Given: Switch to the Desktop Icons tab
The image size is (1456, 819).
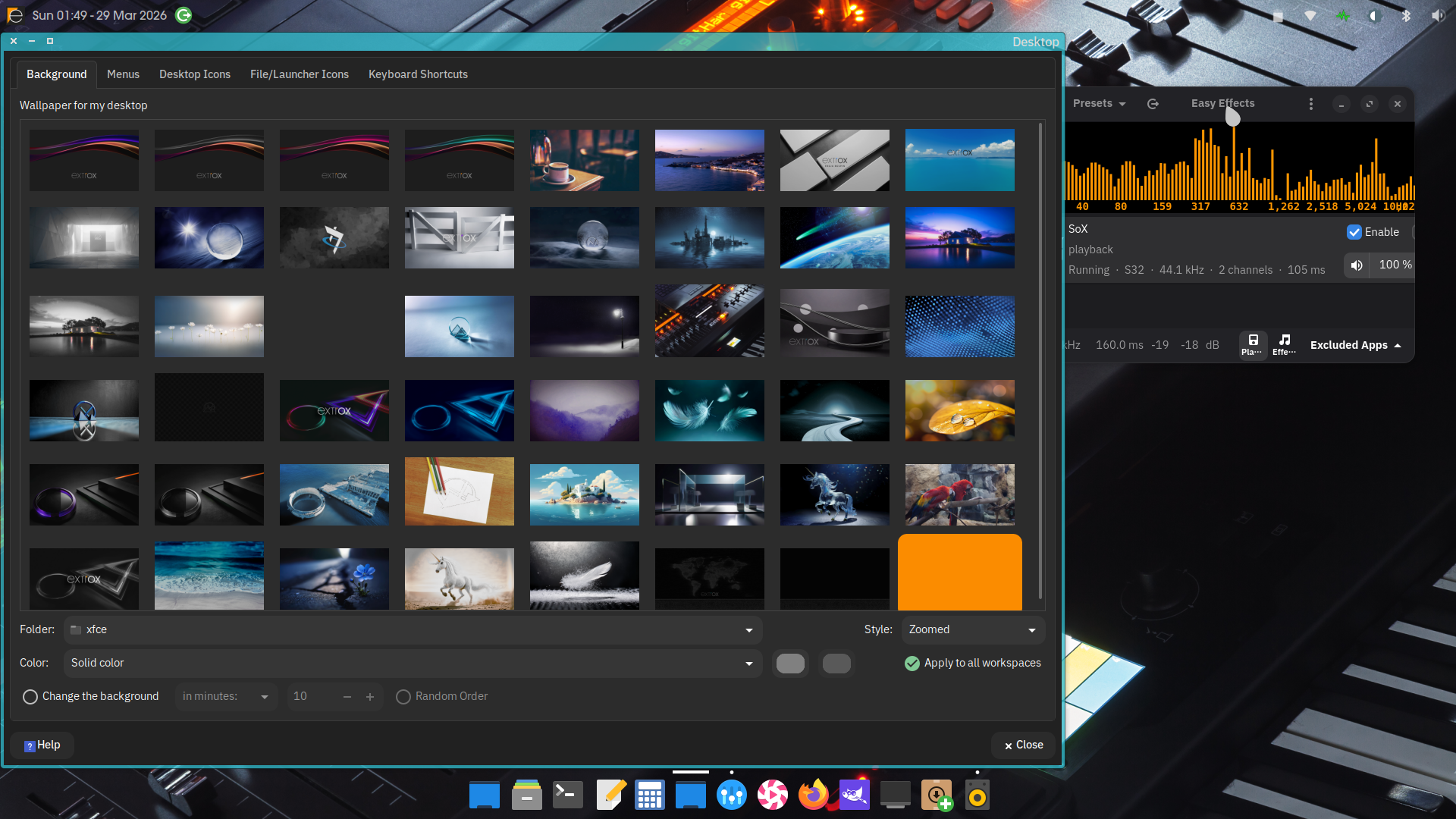Looking at the screenshot, I should point(195,74).
